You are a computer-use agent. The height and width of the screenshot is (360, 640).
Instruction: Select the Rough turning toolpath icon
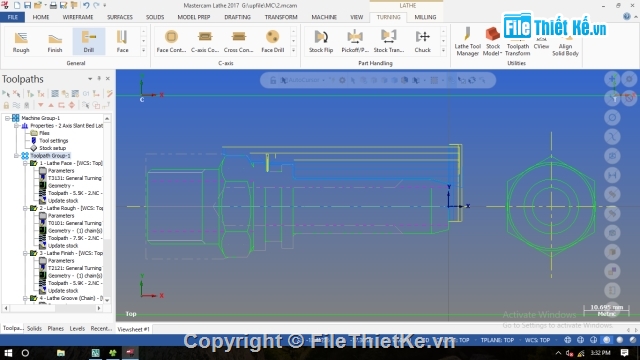[21, 42]
